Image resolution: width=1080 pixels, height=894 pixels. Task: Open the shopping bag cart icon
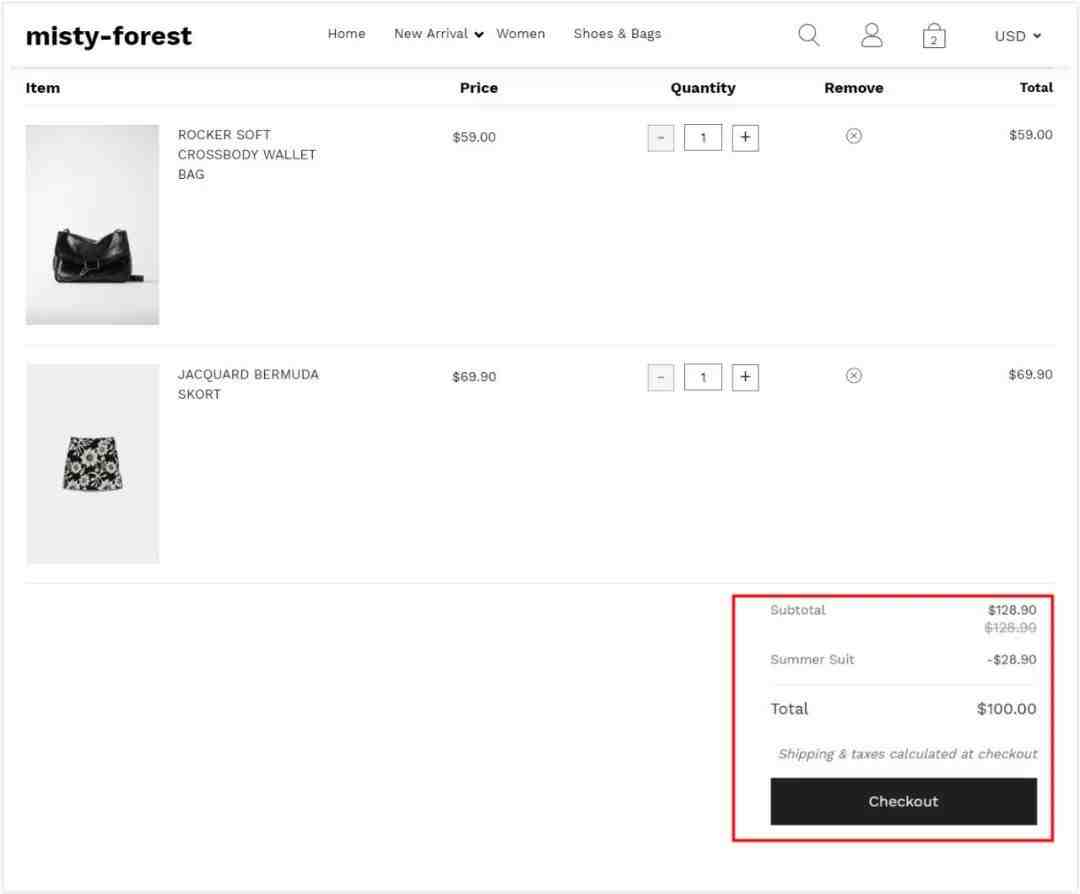click(934, 35)
